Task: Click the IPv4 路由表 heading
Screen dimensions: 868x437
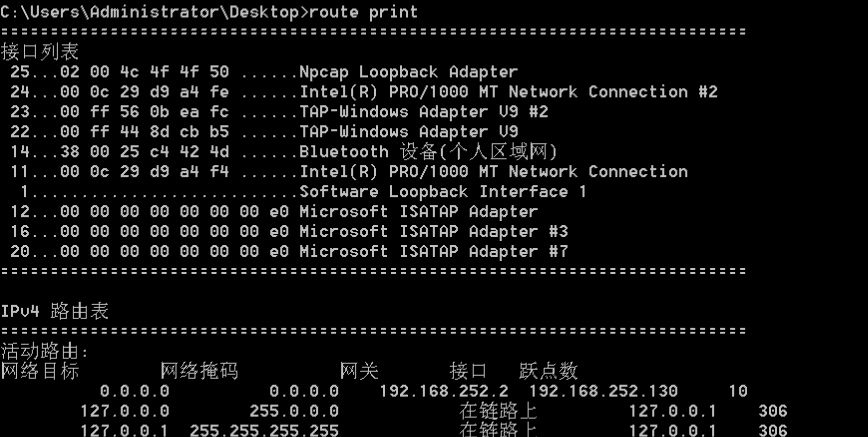Action: pyautogui.click(x=54, y=311)
